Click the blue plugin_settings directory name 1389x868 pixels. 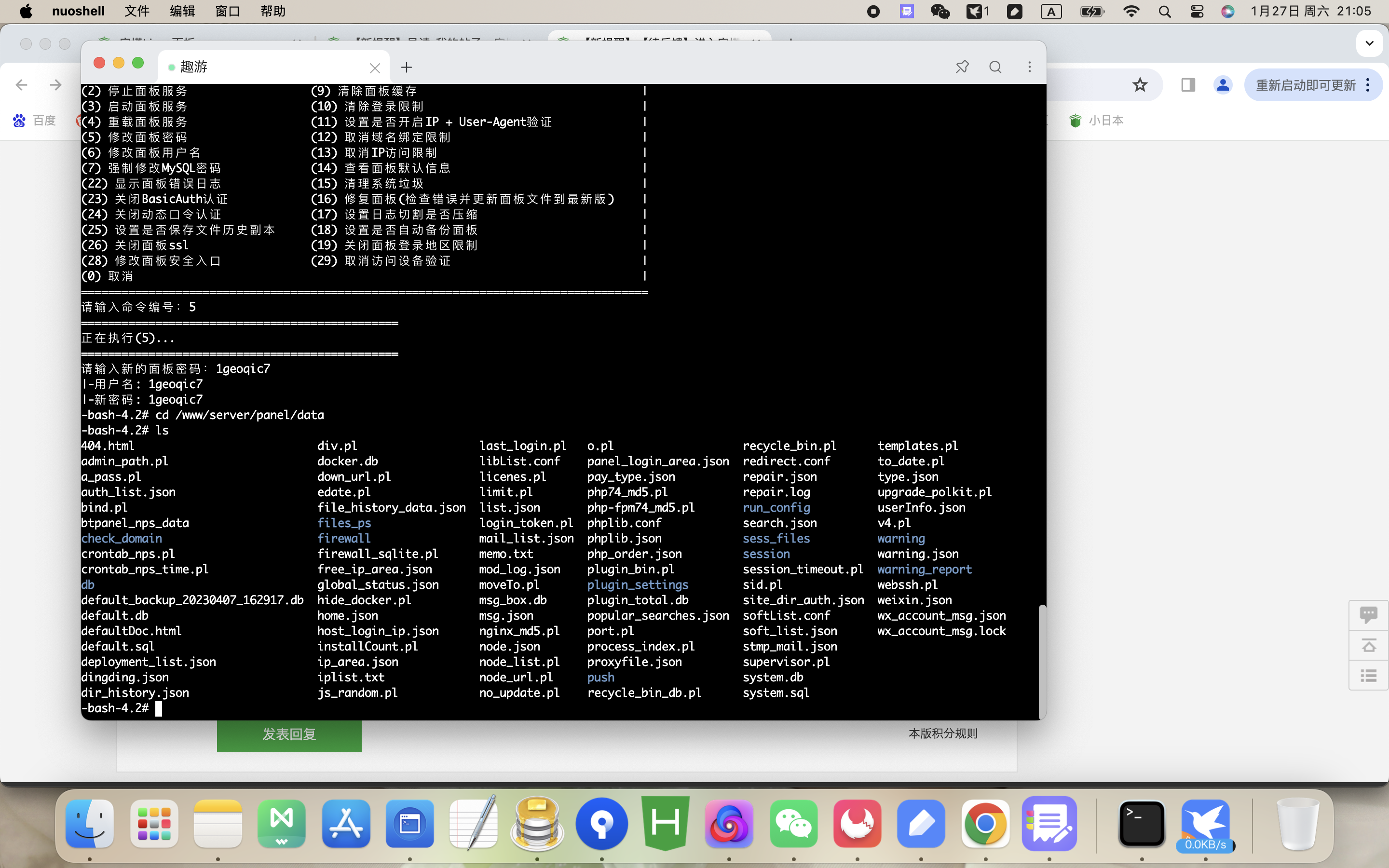[x=638, y=584]
